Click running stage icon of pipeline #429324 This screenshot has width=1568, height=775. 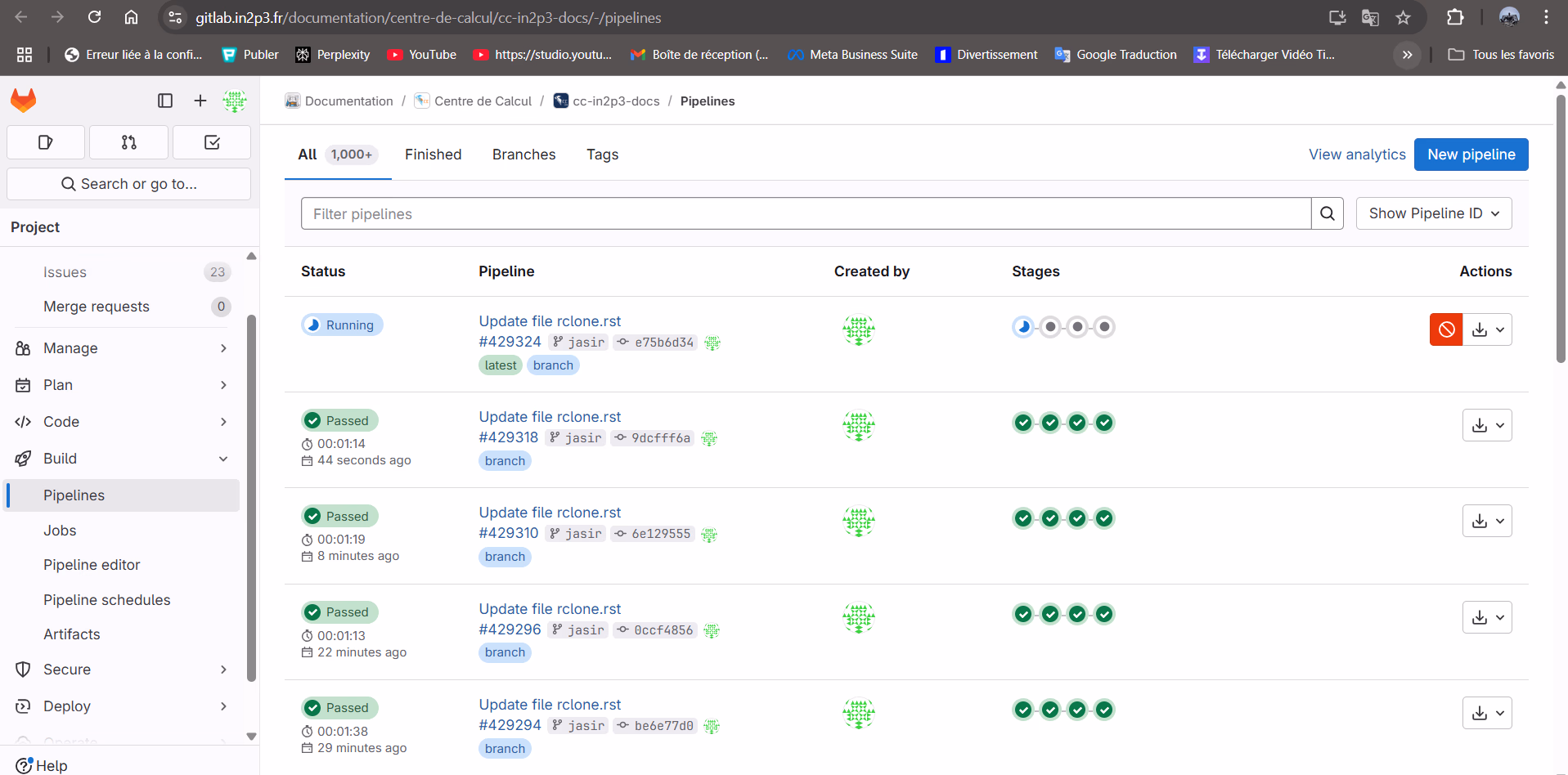pyautogui.click(x=1023, y=327)
